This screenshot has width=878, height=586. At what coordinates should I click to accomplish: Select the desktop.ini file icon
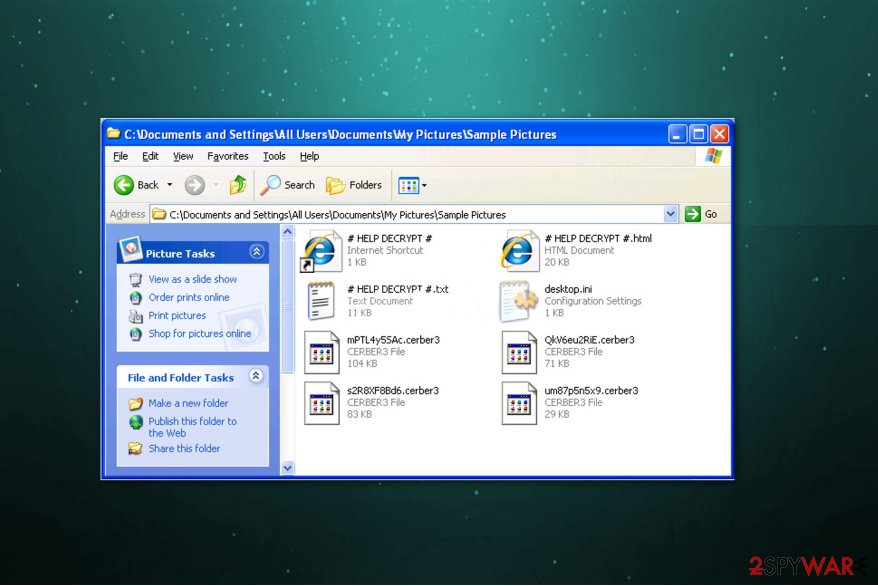(518, 301)
